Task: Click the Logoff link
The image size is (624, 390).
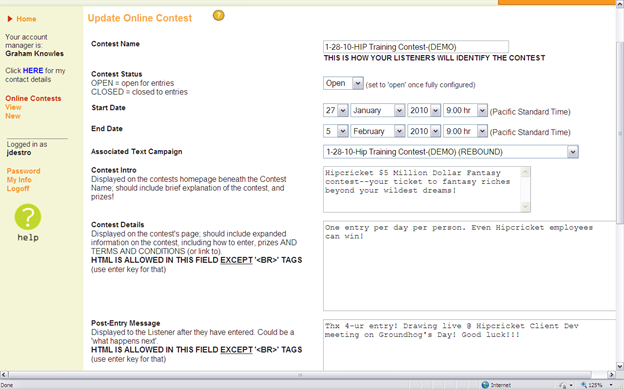Action: [18, 188]
